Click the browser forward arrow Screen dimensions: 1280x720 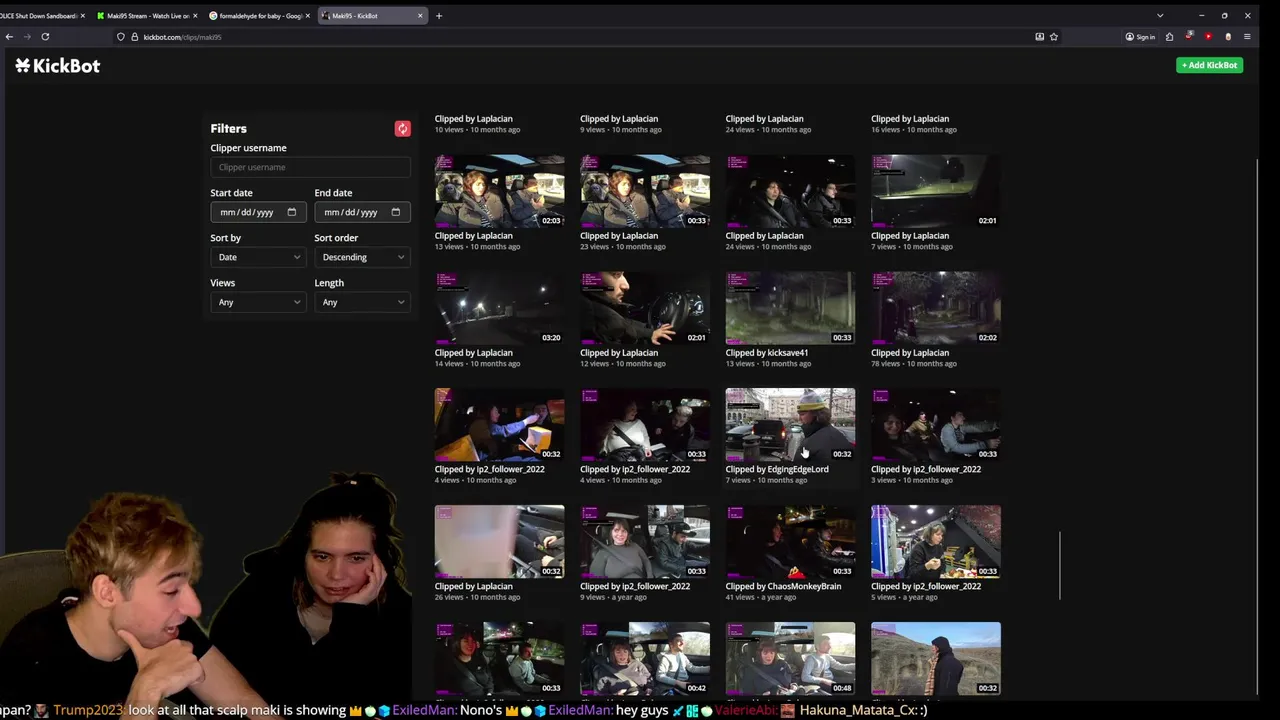(27, 37)
